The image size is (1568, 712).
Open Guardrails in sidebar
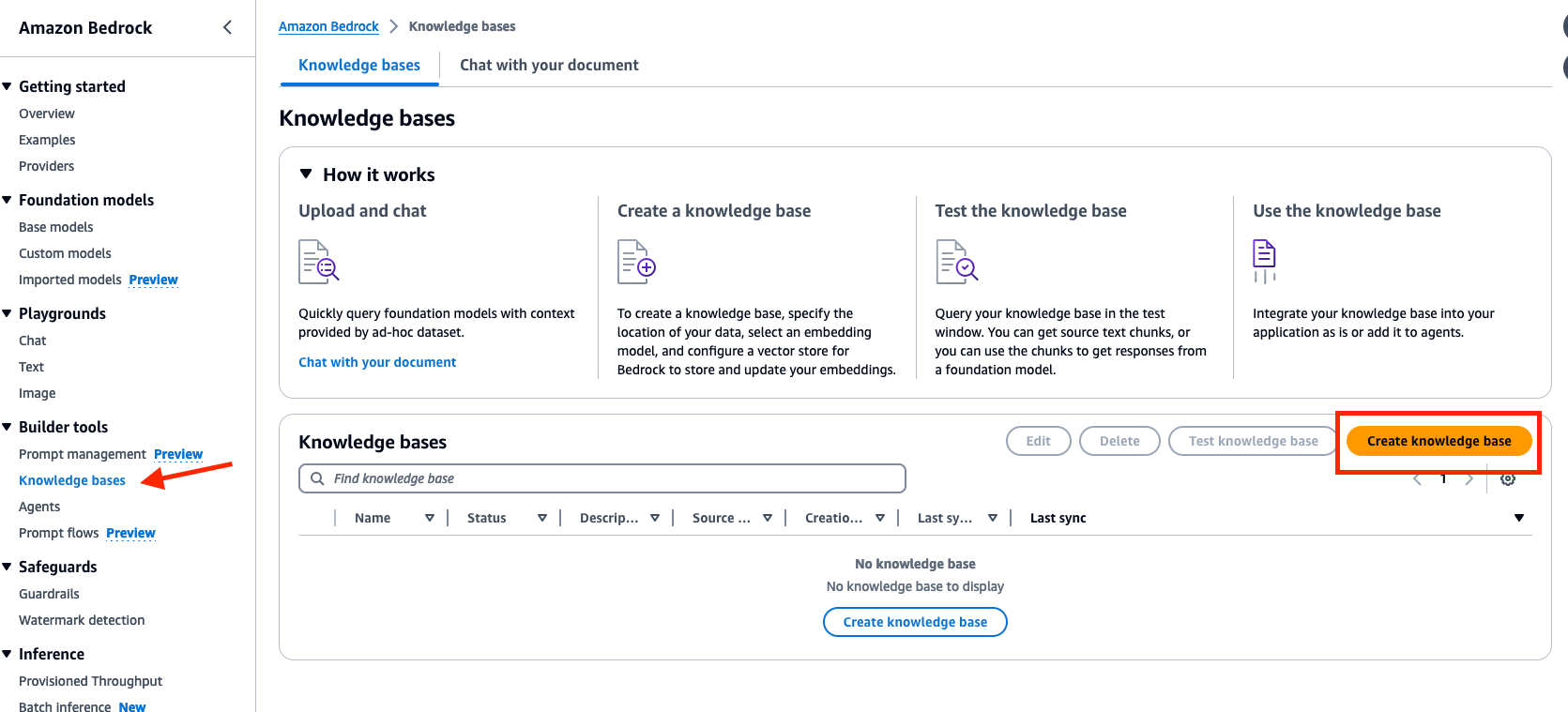49,594
